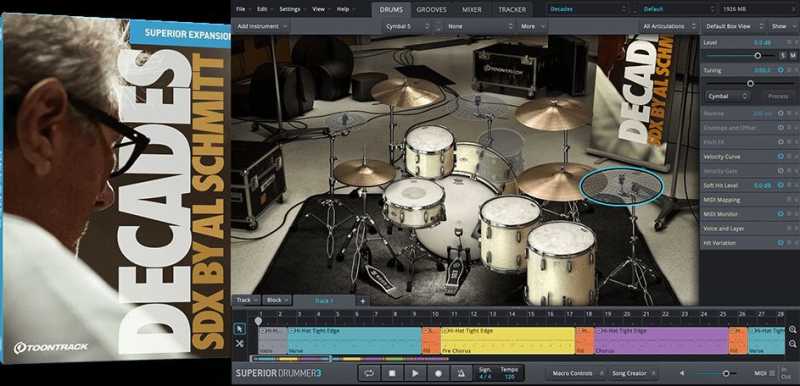Open the Cymbal dropdown under Tuning
The height and width of the screenshot is (386, 800).
click(x=728, y=96)
